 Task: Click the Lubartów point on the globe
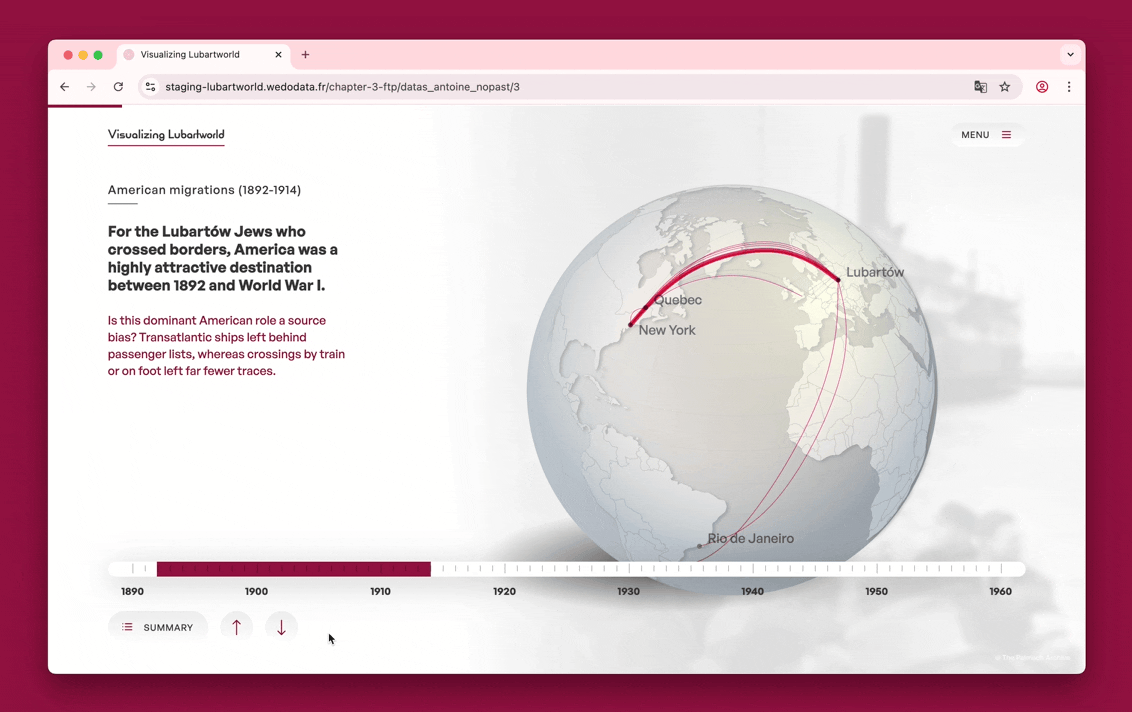click(839, 280)
